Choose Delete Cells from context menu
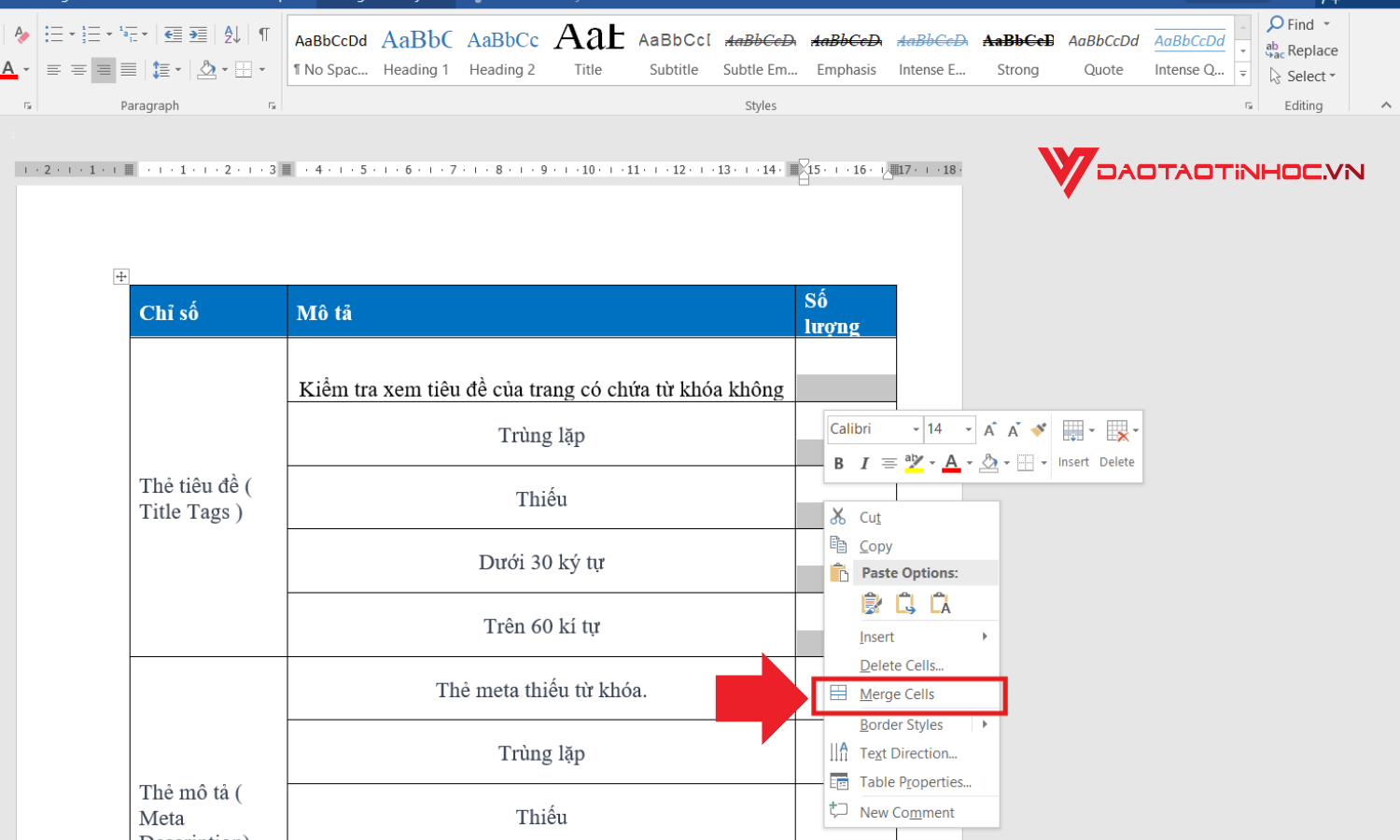The width and height of the screenshot is (1400, 840). (912, 665)
